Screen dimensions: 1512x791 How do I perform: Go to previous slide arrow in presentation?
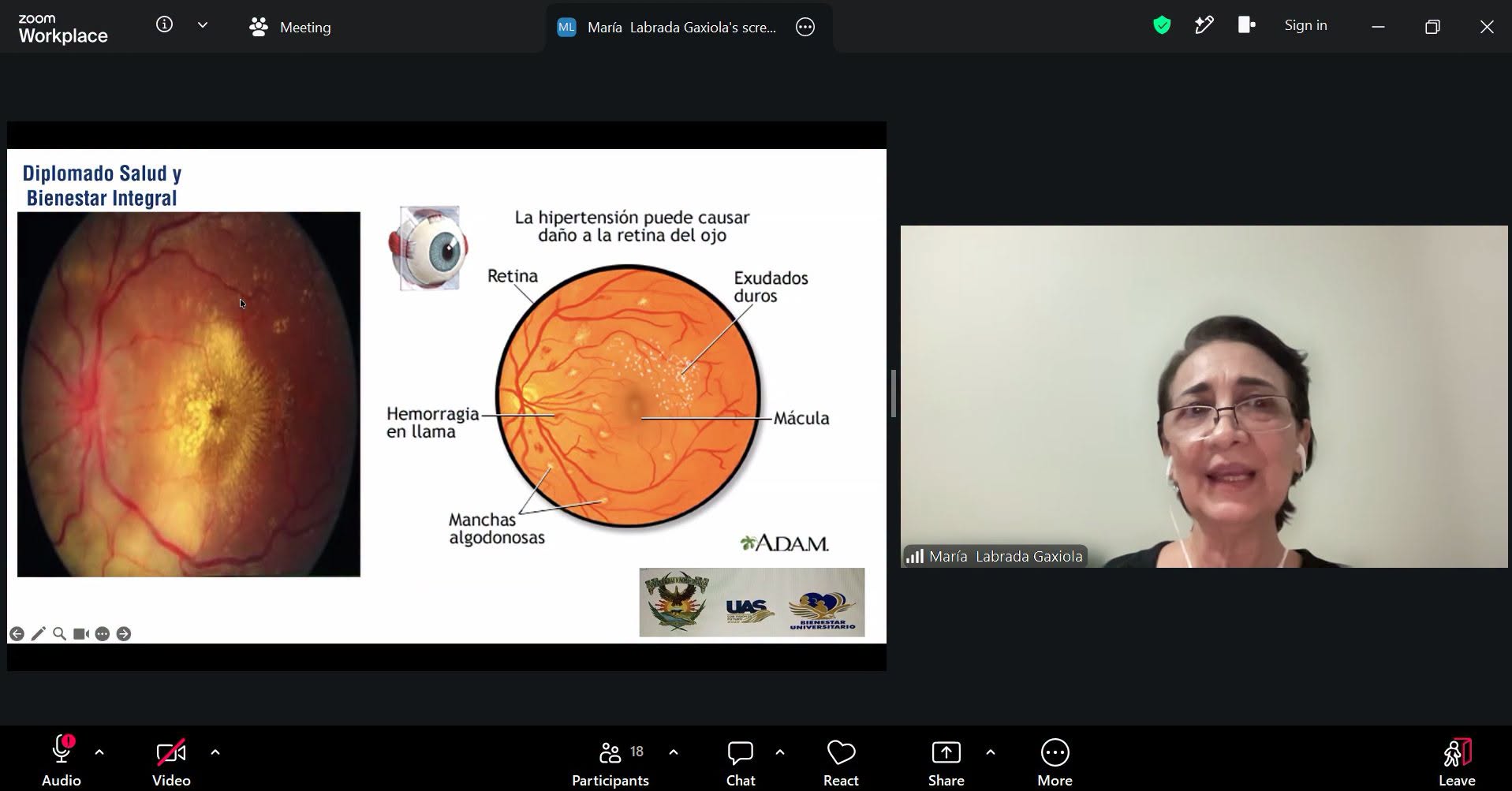[17, 634]
